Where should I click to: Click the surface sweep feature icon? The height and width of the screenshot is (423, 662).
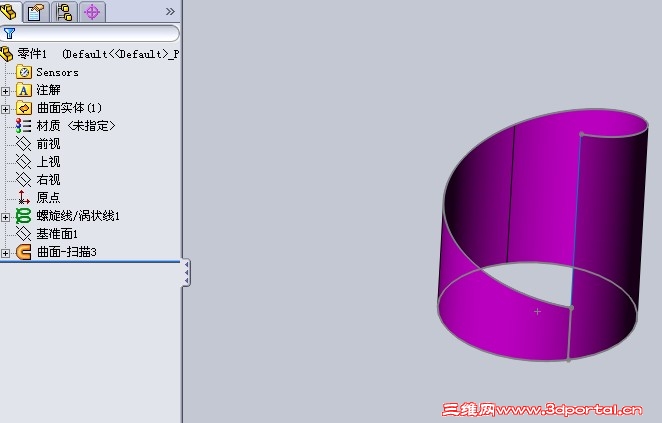[x=24, y=252]
